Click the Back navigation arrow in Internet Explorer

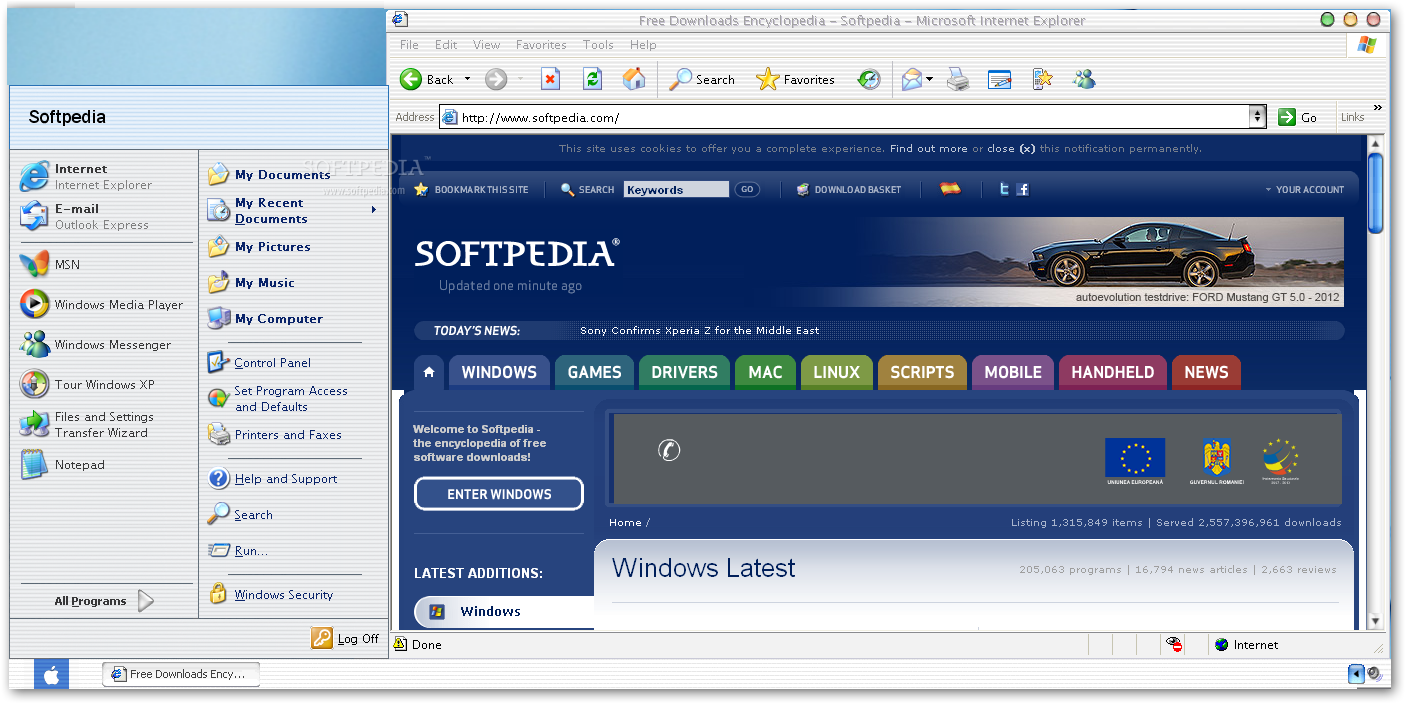coord(411,79)
